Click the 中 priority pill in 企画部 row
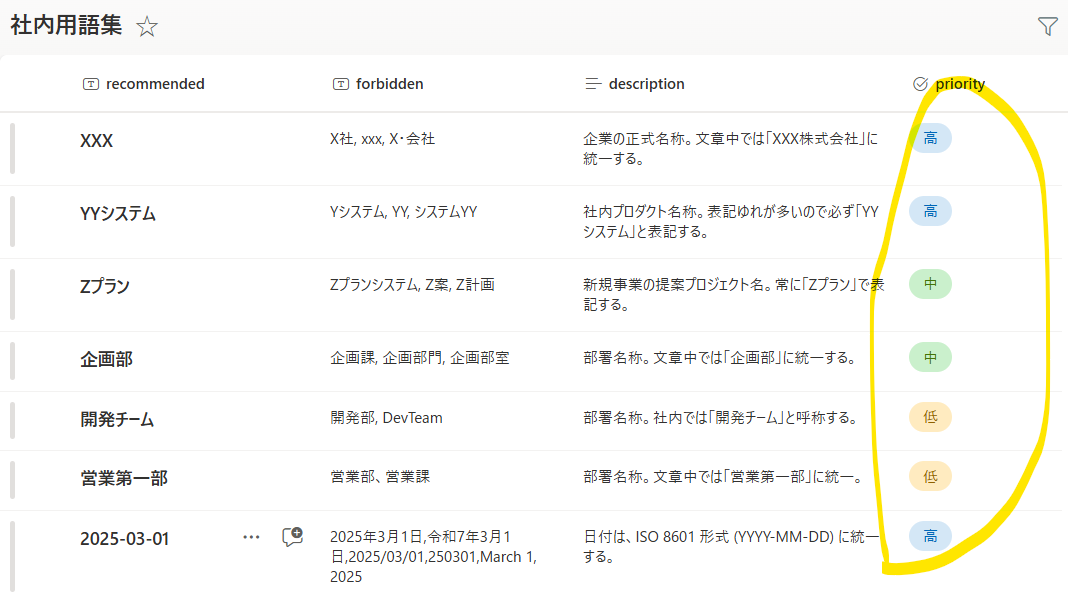 click(930, 358)
